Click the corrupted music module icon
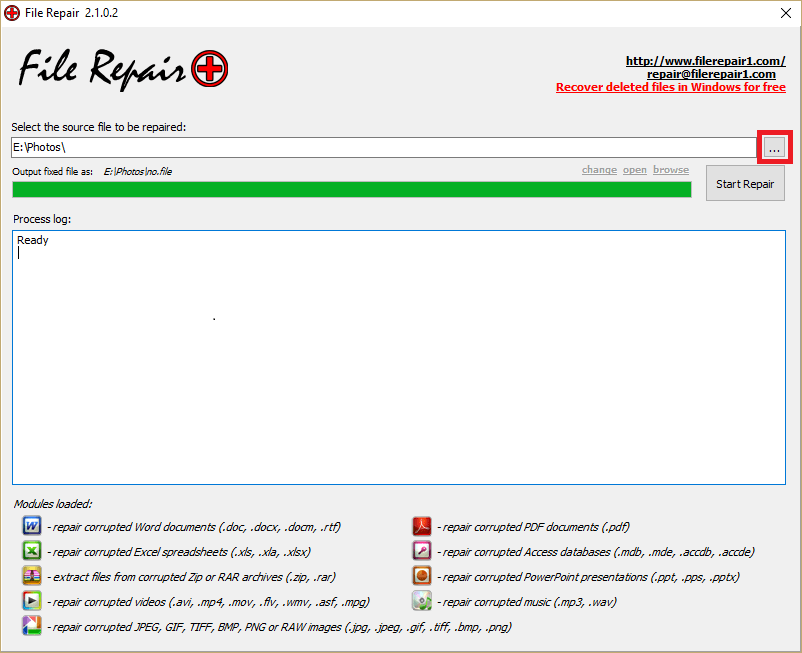 point(422,601)
